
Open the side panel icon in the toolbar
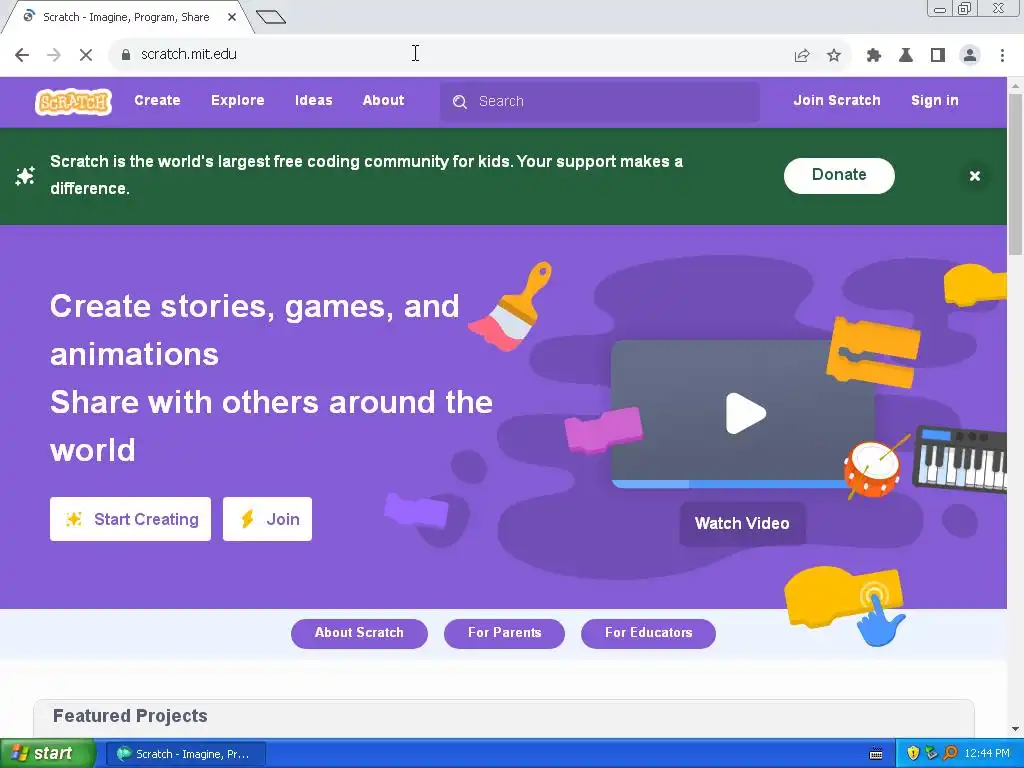coord(938,56)
